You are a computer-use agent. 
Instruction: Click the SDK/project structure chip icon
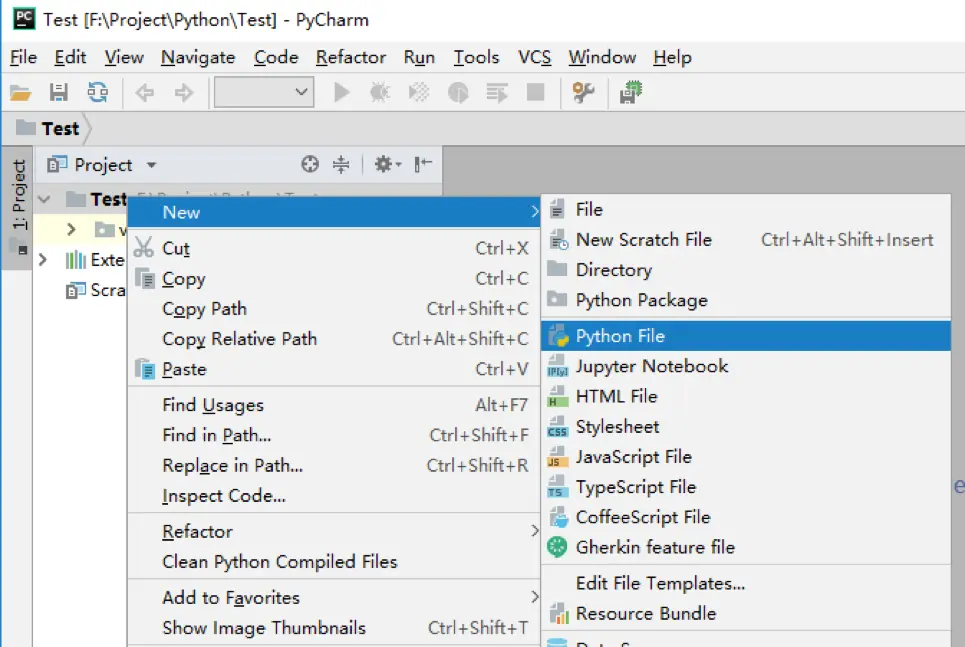click(x=630, y=93)
